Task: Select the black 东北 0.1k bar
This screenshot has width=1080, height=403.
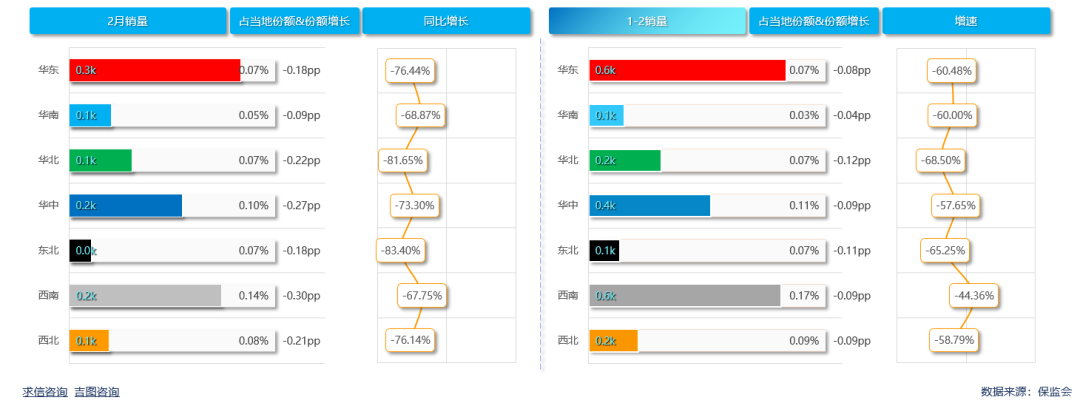Action: point(604,250)
